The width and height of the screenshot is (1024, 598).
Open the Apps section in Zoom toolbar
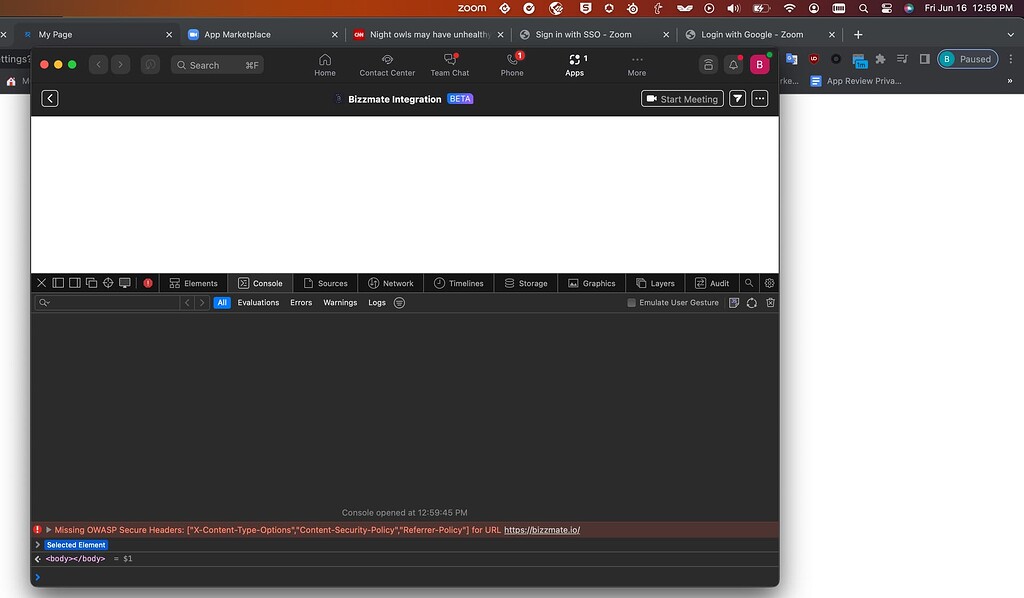tap(575, 65)
